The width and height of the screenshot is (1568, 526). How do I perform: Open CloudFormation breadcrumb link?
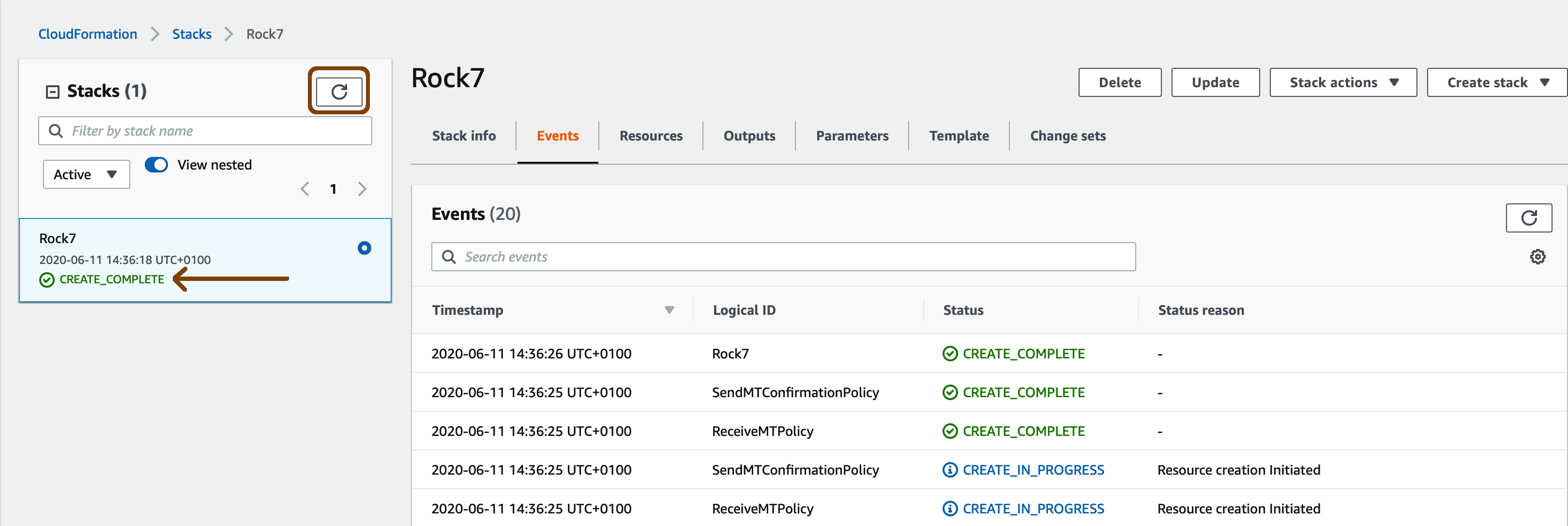(88, 34)
